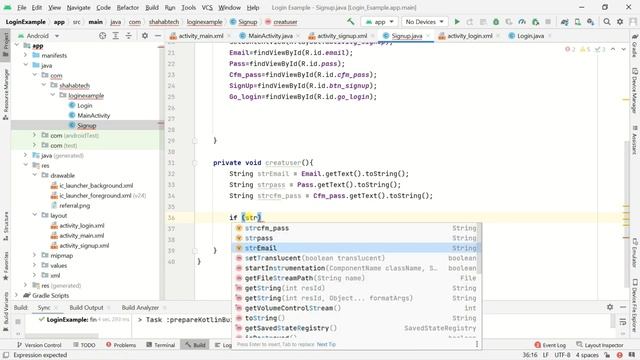Click the Search Everywhere magnifier icon
Screen dimensions: 640x360
(x=607, y=22)
